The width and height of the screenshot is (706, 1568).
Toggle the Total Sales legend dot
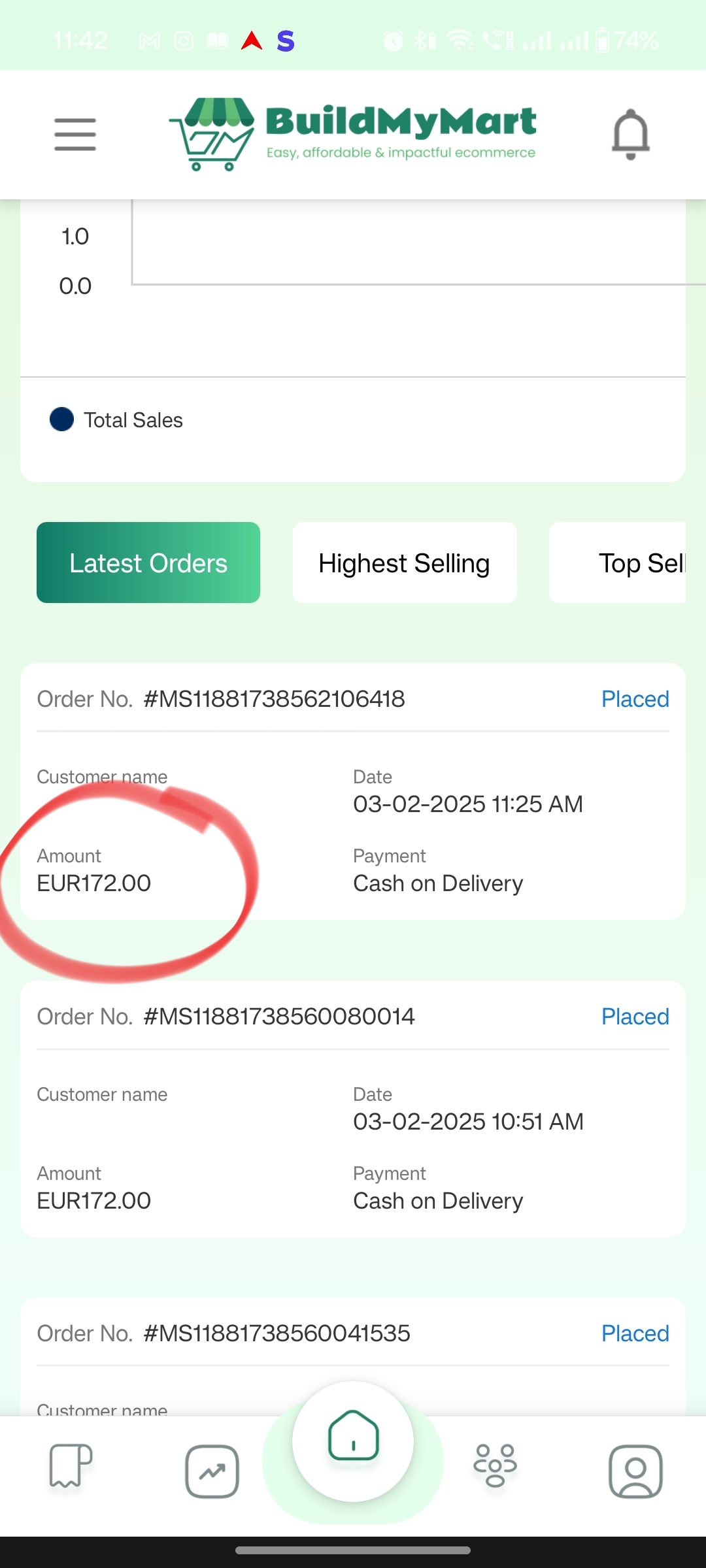click(x=62, y=419)
